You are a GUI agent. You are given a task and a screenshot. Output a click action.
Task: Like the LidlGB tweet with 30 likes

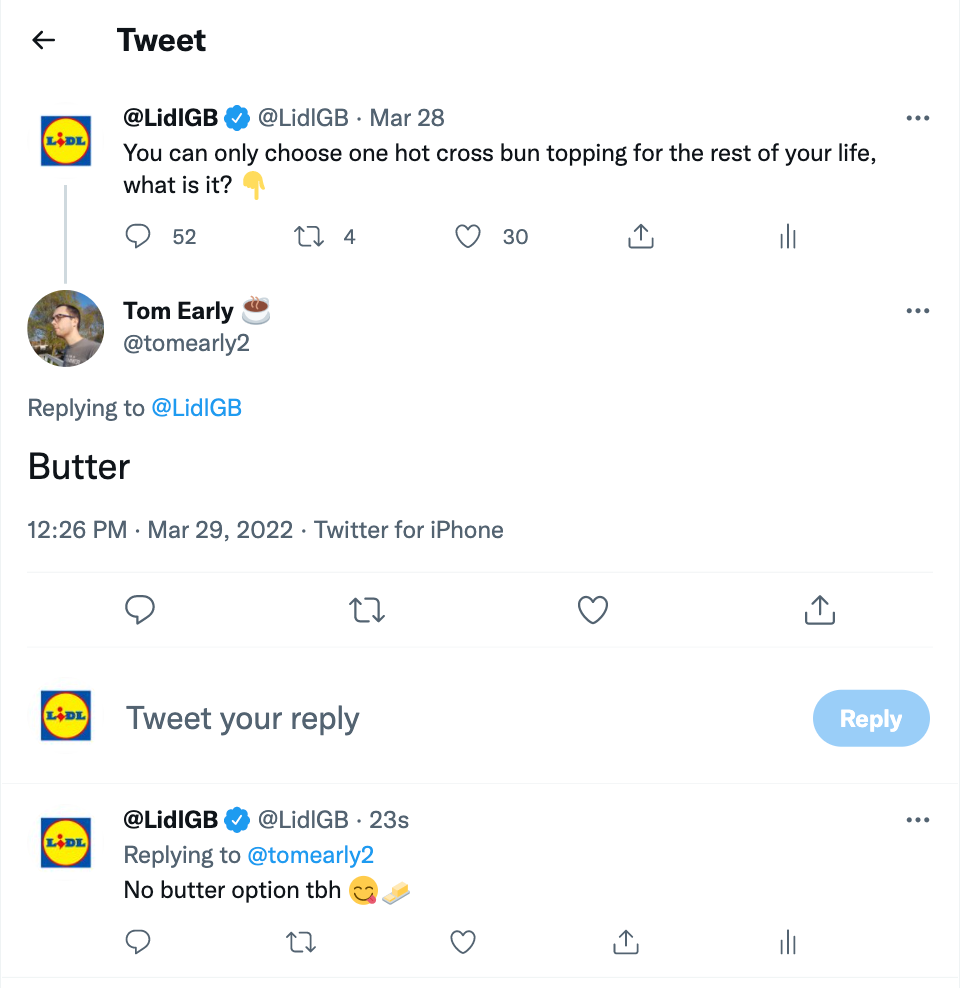[468, 237]
